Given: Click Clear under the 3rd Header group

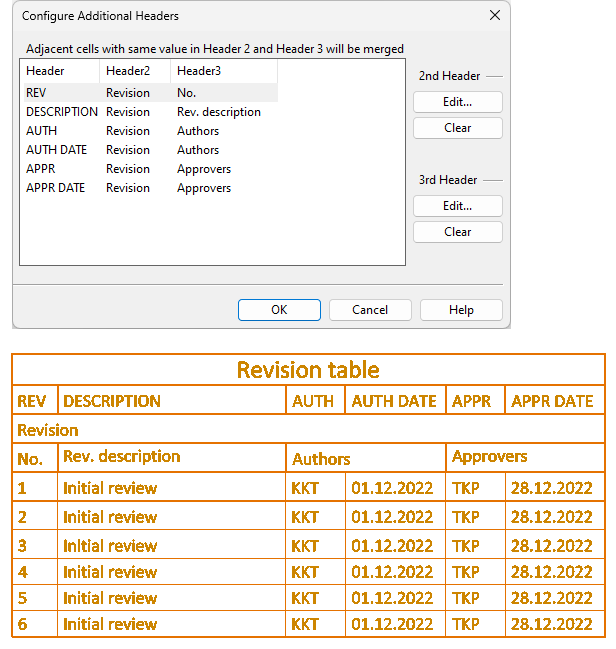Looking at the screenshot, I should pos(457,232).
